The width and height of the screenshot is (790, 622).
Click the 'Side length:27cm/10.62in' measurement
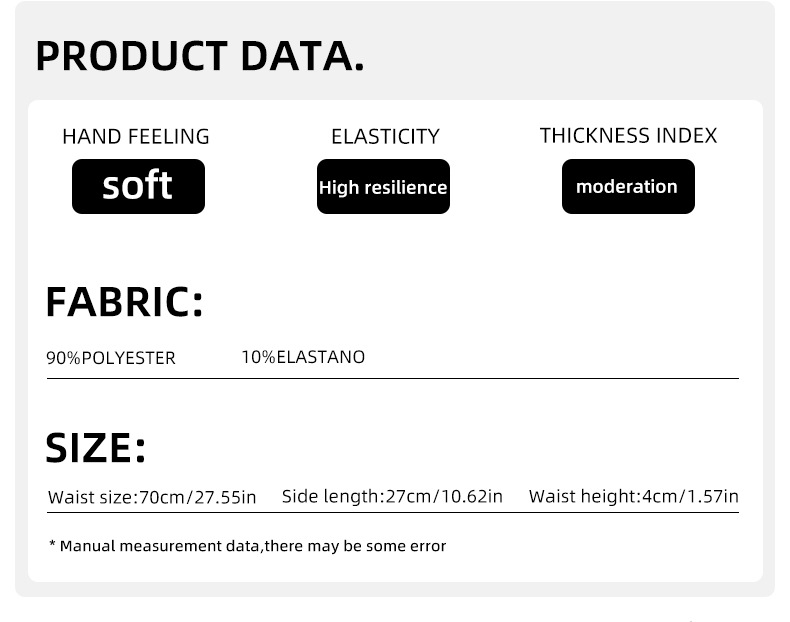(x=392, y=496)
